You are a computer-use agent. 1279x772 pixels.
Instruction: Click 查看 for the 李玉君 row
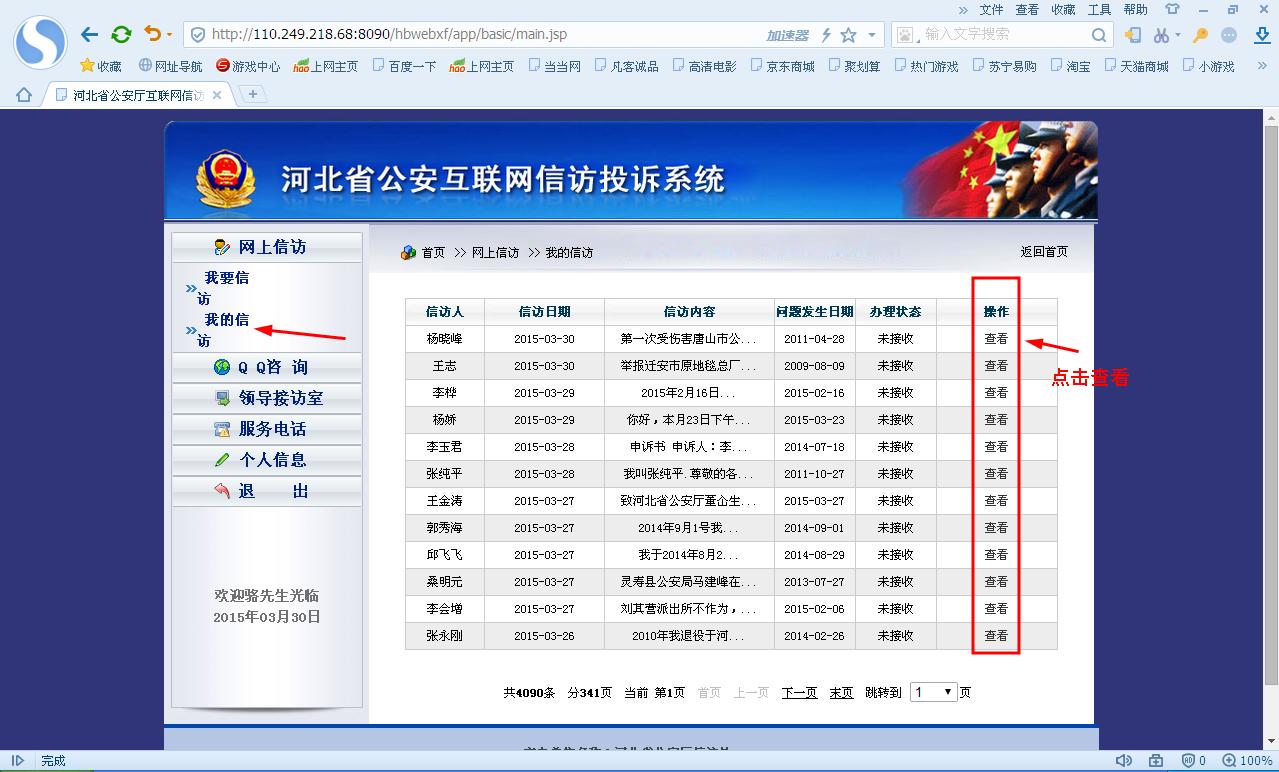[x=996, y=447]
